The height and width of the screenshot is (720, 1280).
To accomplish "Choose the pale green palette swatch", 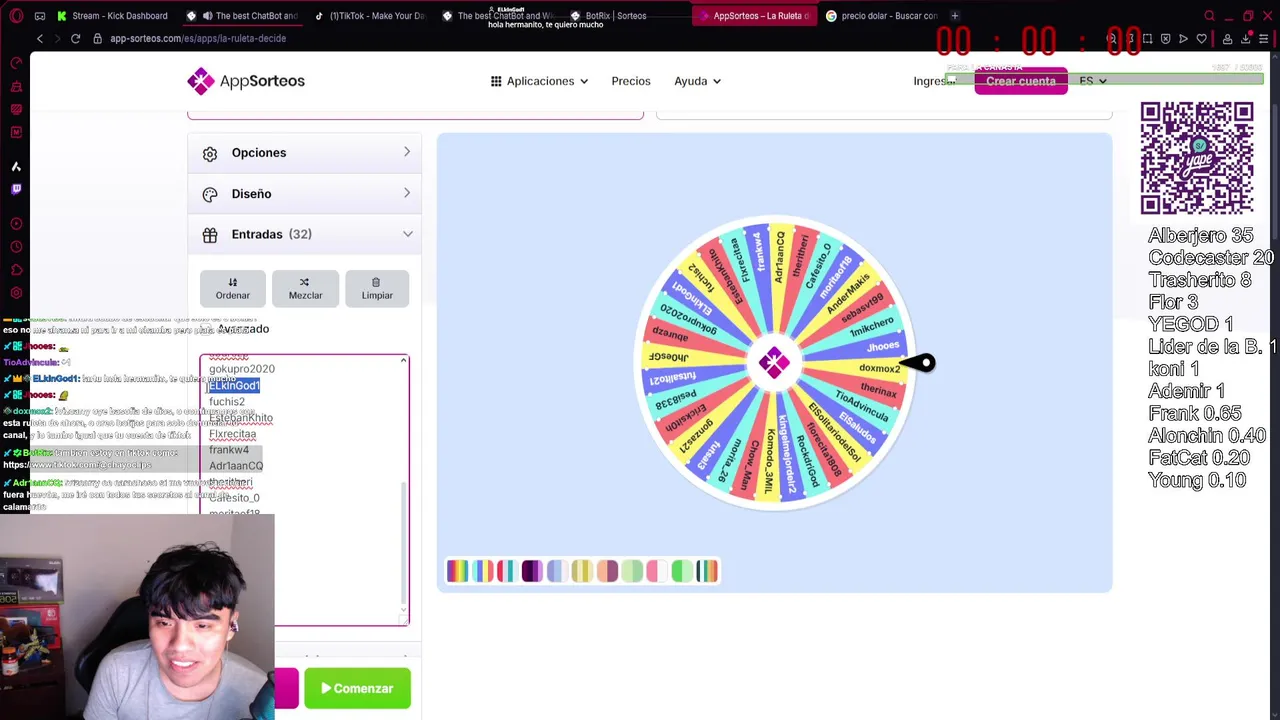I will tap(632, 571).
